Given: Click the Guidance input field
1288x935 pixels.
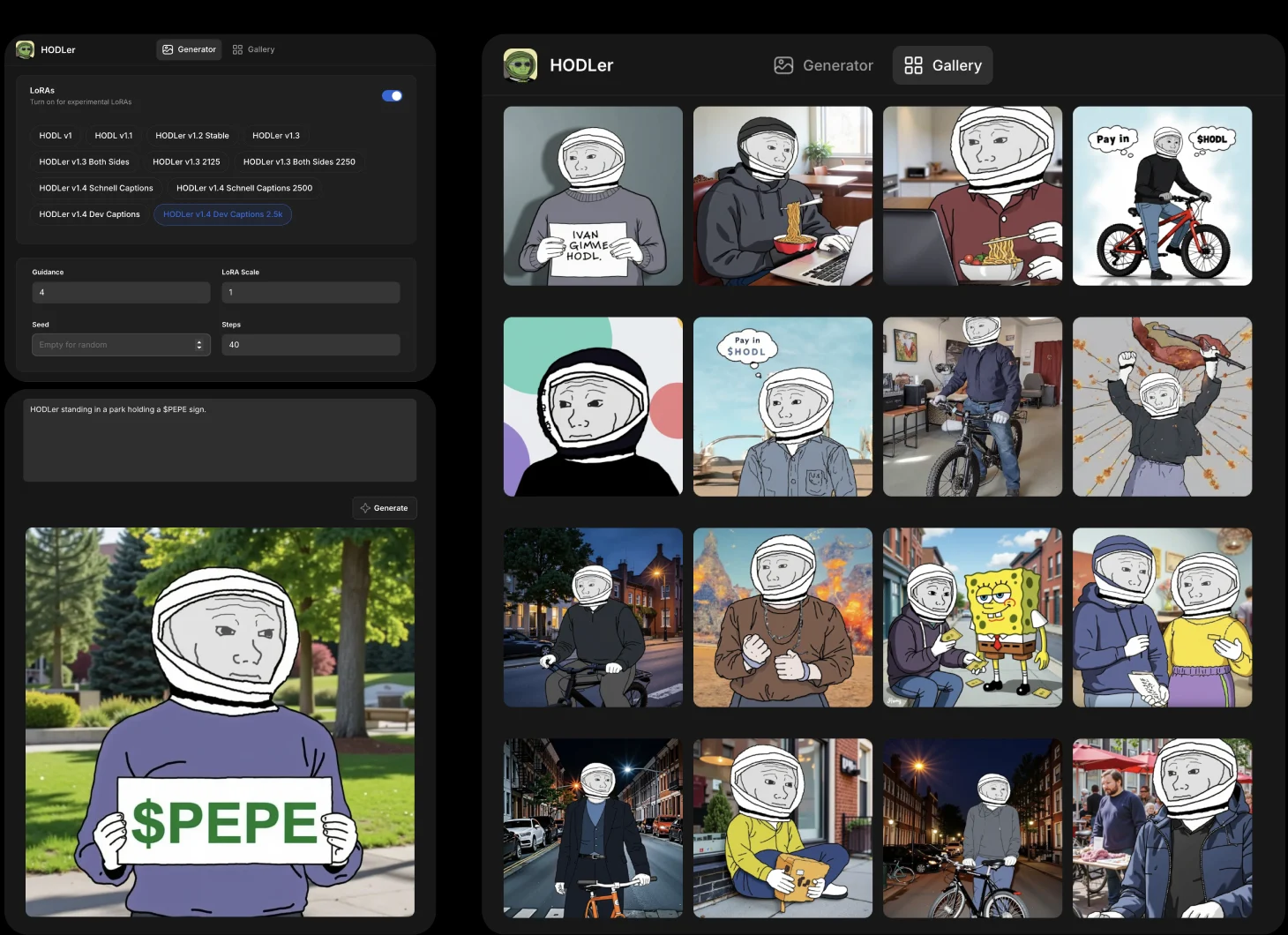Looking at the screenshot, I should pyautogui.click(x=121, y=293).
